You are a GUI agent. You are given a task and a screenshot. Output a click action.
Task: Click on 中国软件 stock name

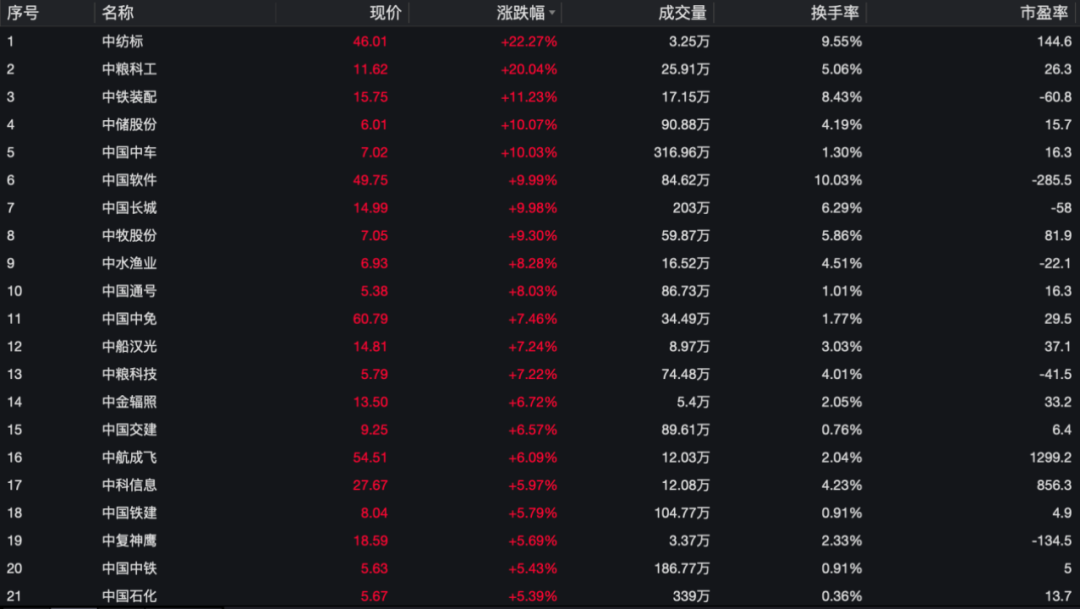pyautogui.click(x=129, y=180)
